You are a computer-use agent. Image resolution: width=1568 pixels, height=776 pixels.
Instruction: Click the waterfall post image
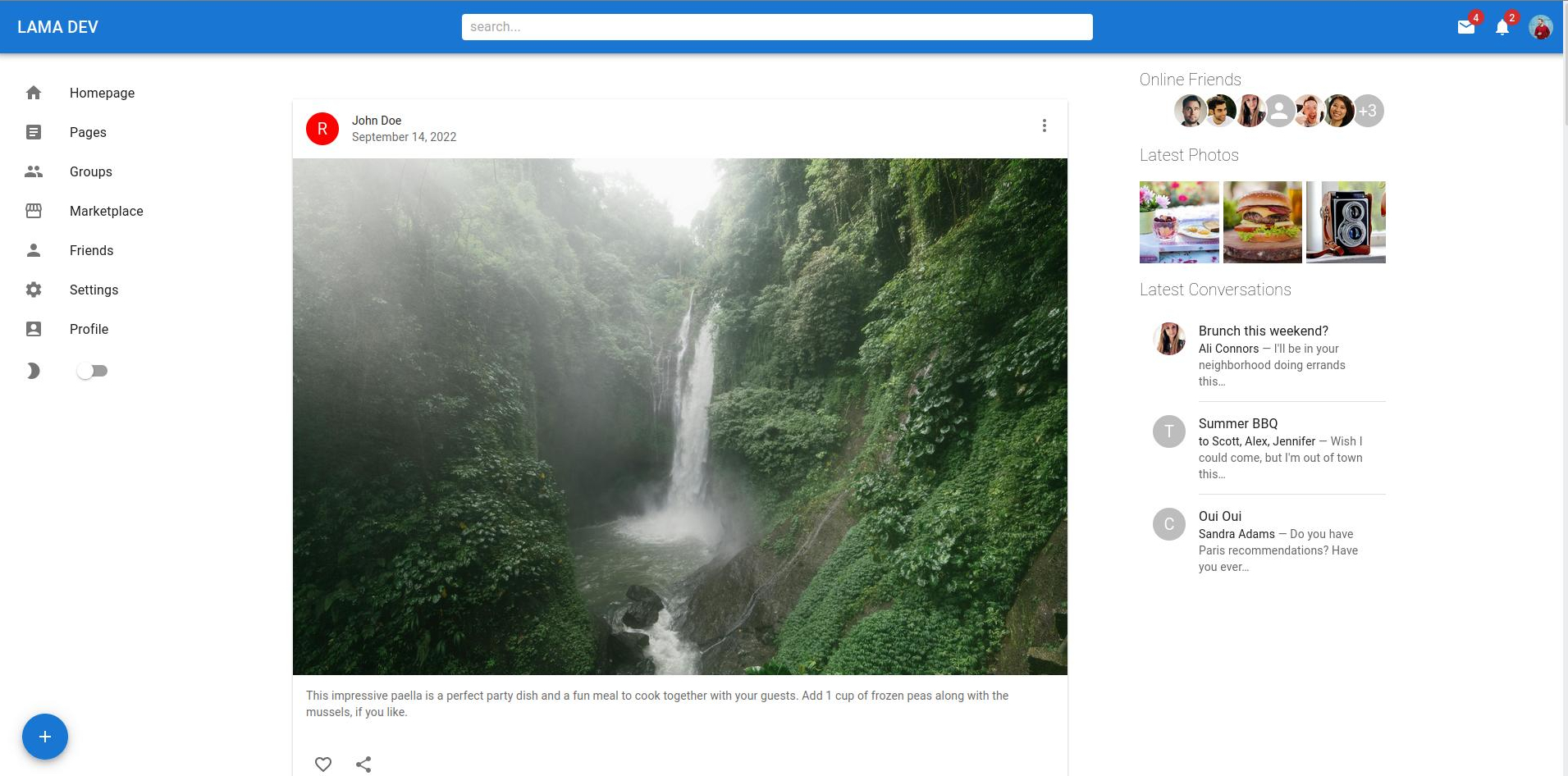coord(680,417)
